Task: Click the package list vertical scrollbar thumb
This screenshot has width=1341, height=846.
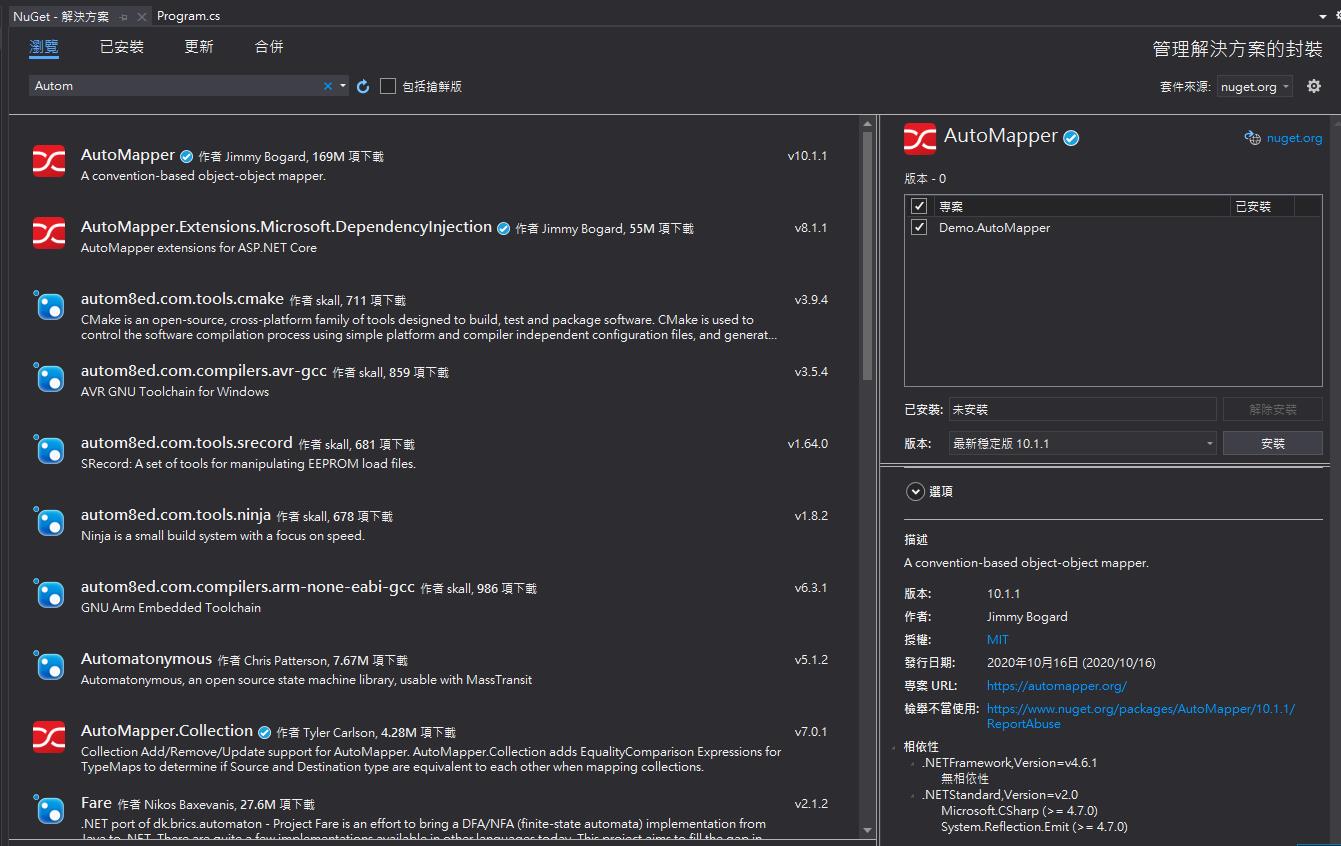Action: [867, 255]
